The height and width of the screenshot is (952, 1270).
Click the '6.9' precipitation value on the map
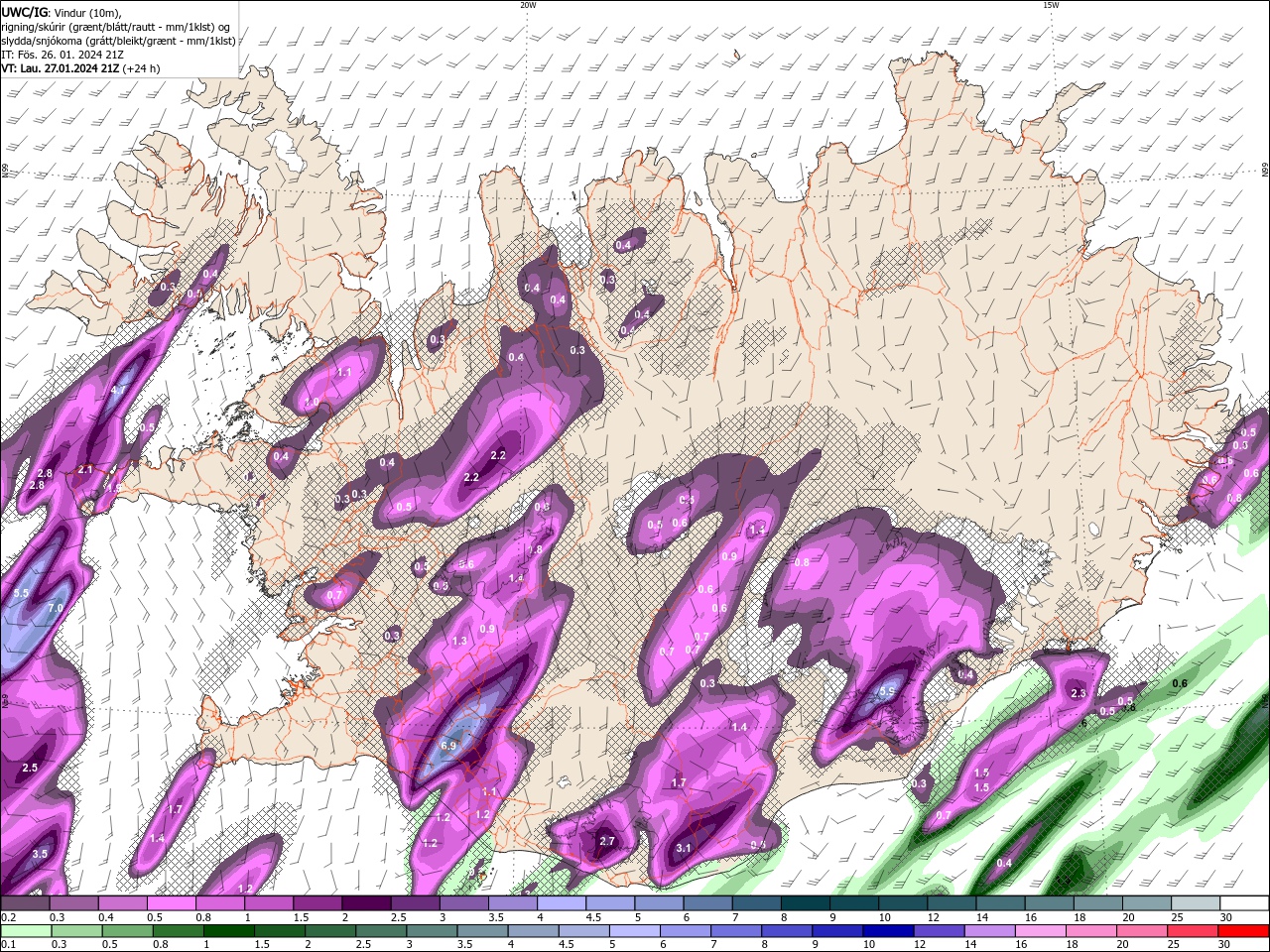coord(447,746)
